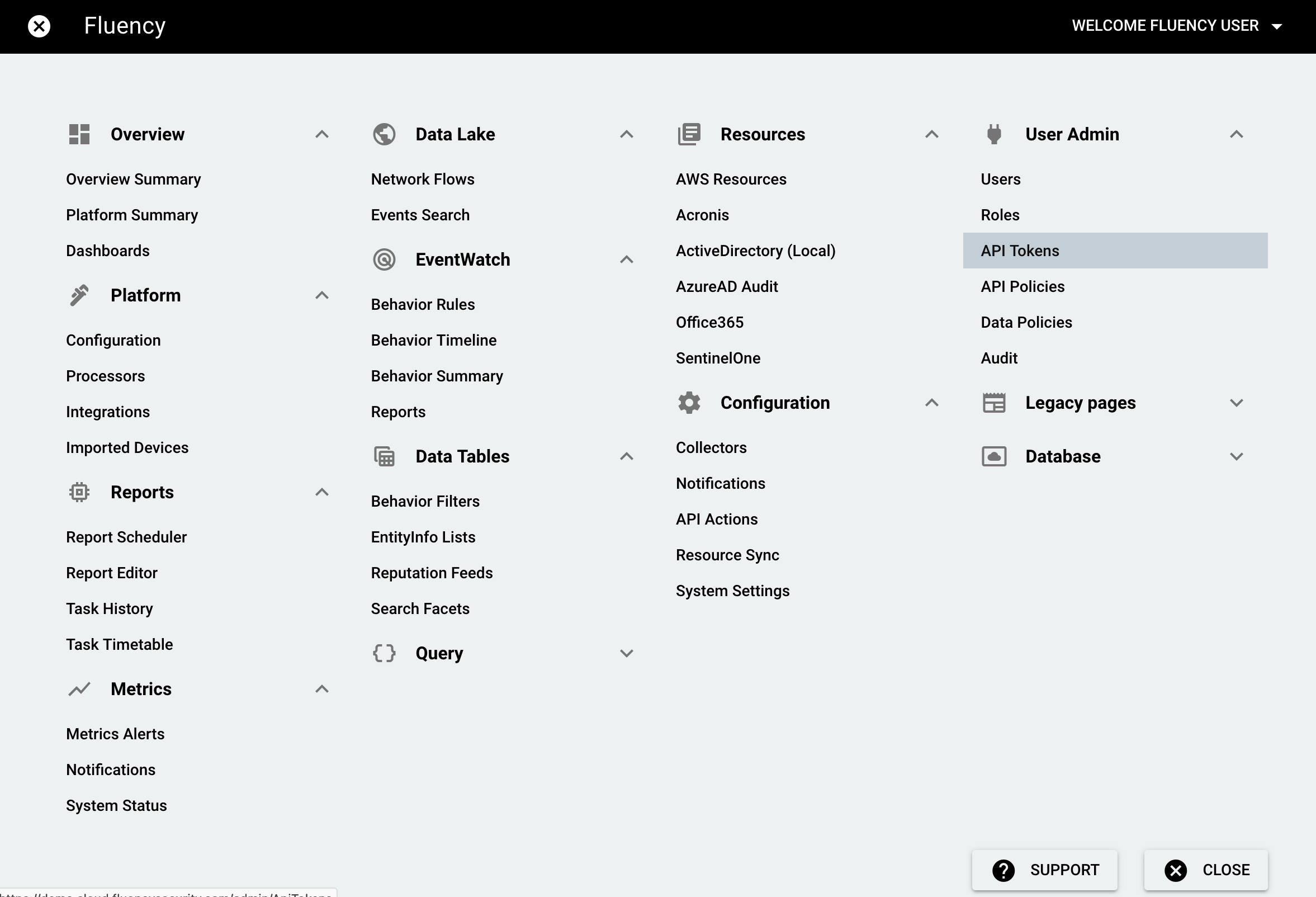The height and width of the screenshot is (897, 1316).
Task: Go to Events Search
Action: click(420, 215)
